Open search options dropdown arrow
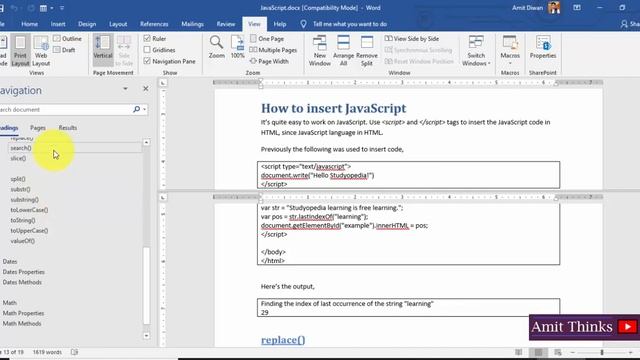This screenshot has width=640, height=360. tap(144, 109)
